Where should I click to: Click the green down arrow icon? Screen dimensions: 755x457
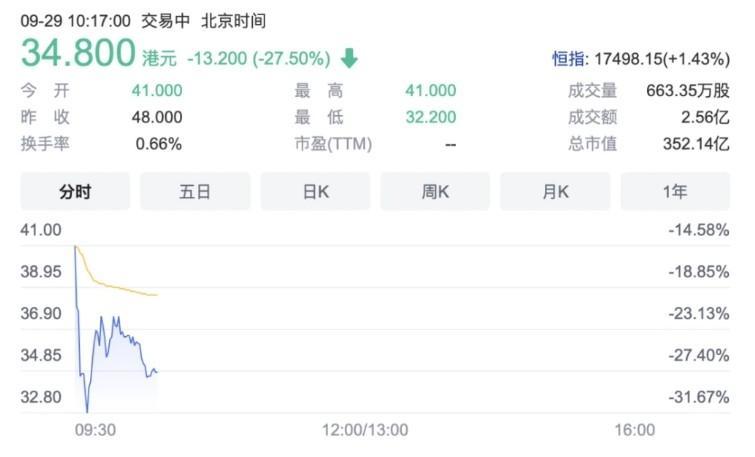coord(349,58)
